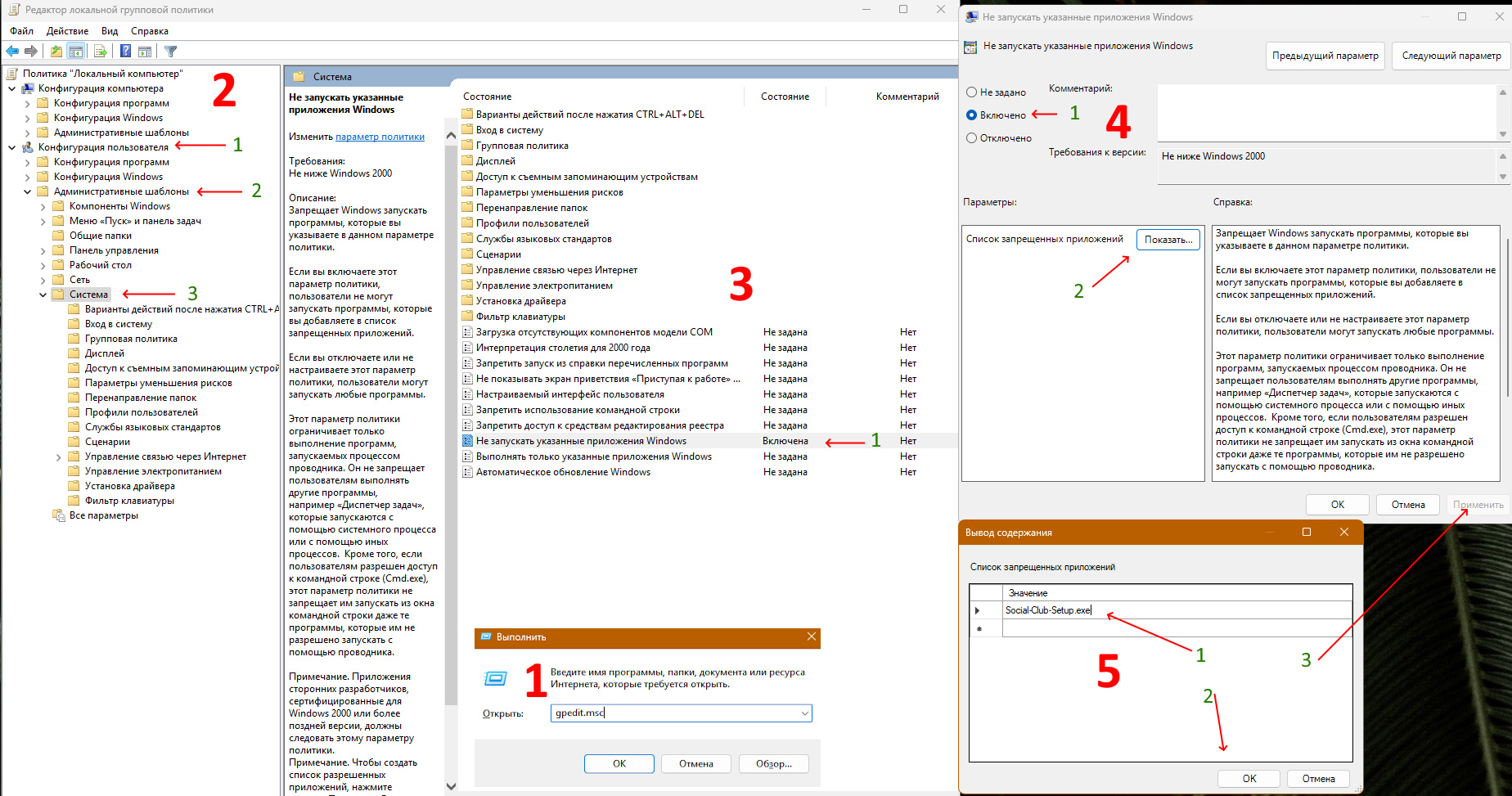1512x796 pixels.
Task: Click the Показать... button
Action: (x=1168, y=240)
